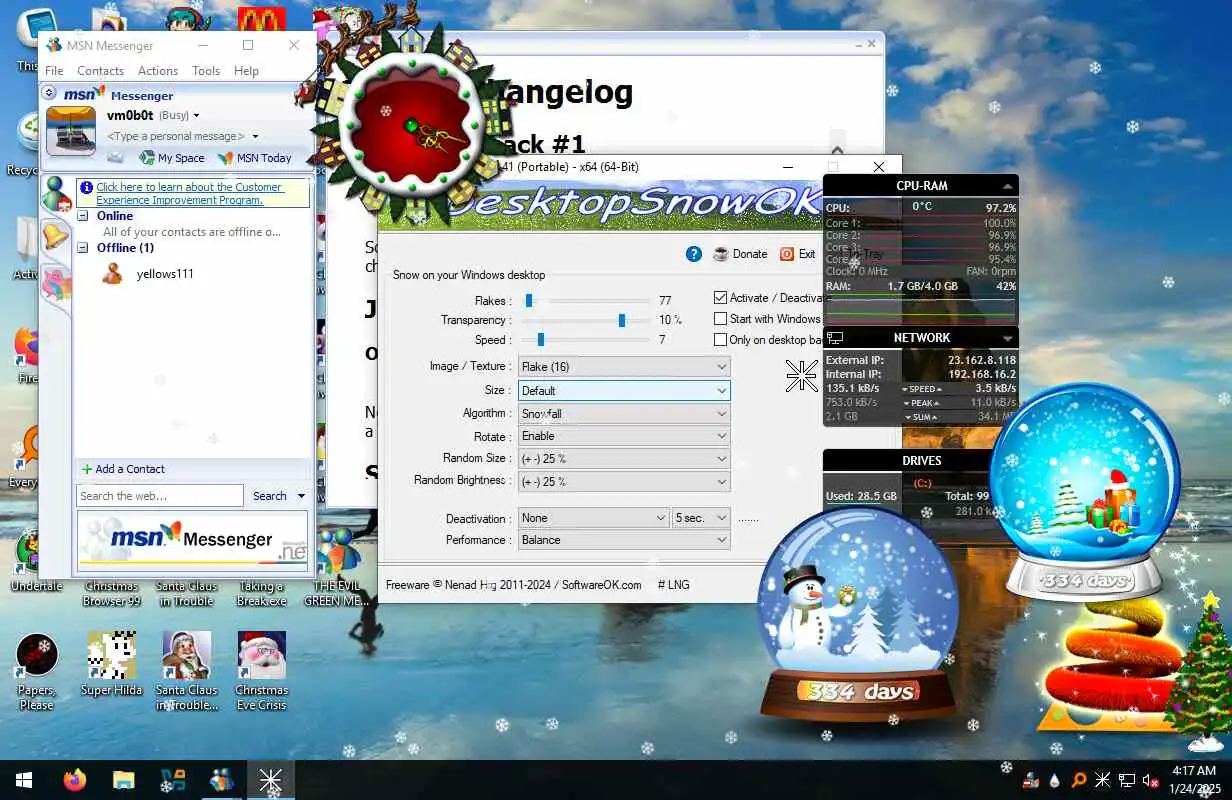Viewport: 1232px width, 800px height.
Task: Click the Undertale desktop shortcut
Action: [37, 562]
